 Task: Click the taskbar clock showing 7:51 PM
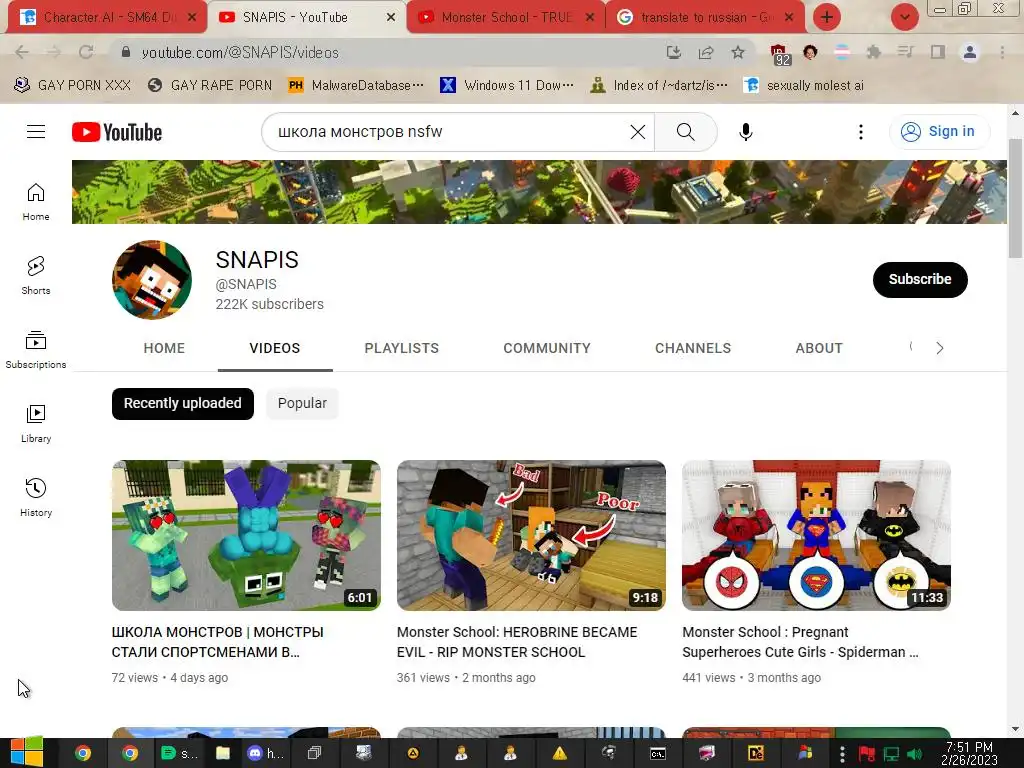[969, 753]
